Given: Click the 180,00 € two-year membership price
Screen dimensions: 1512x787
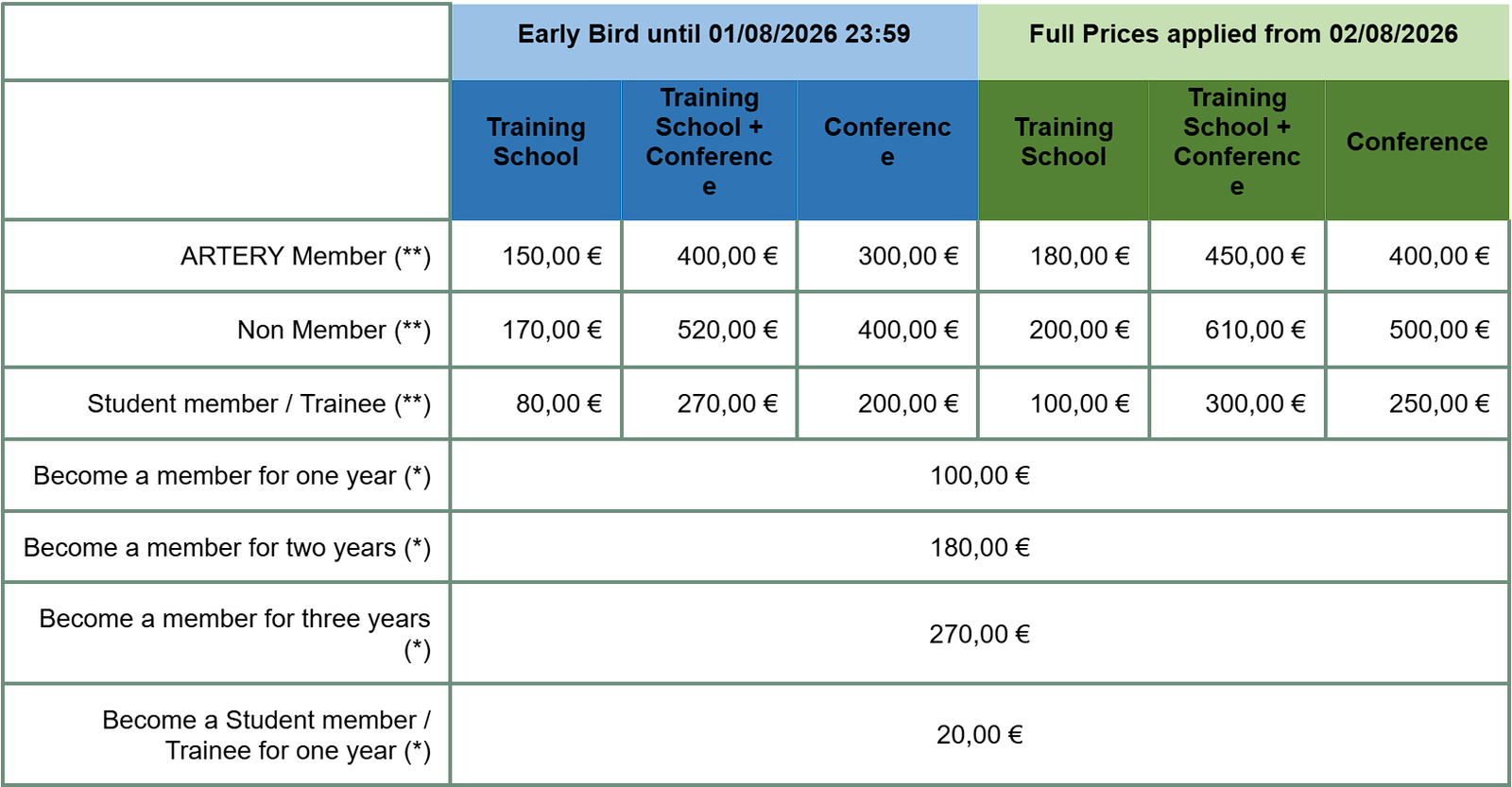Looking at the screenshot, I should coord(980,547).
